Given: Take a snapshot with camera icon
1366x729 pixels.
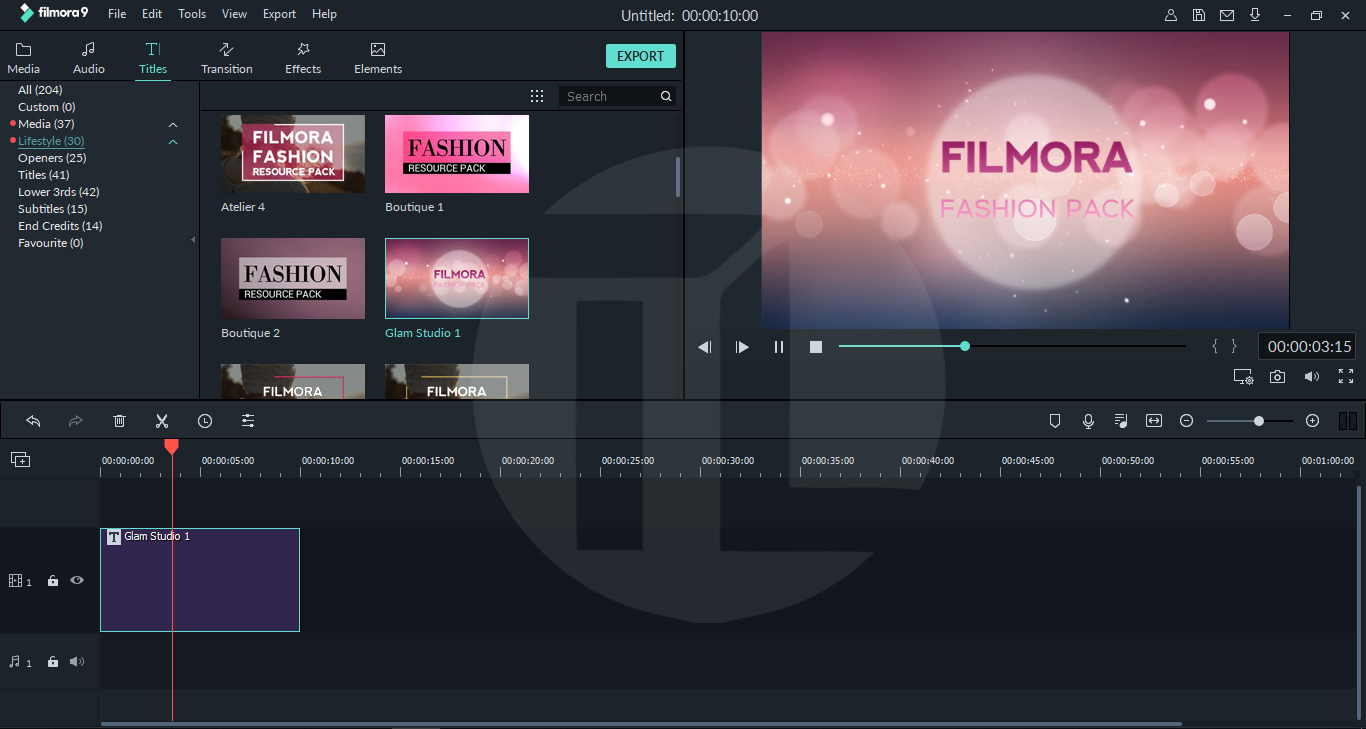Looking at the screenshot, I should [1277, 377].
